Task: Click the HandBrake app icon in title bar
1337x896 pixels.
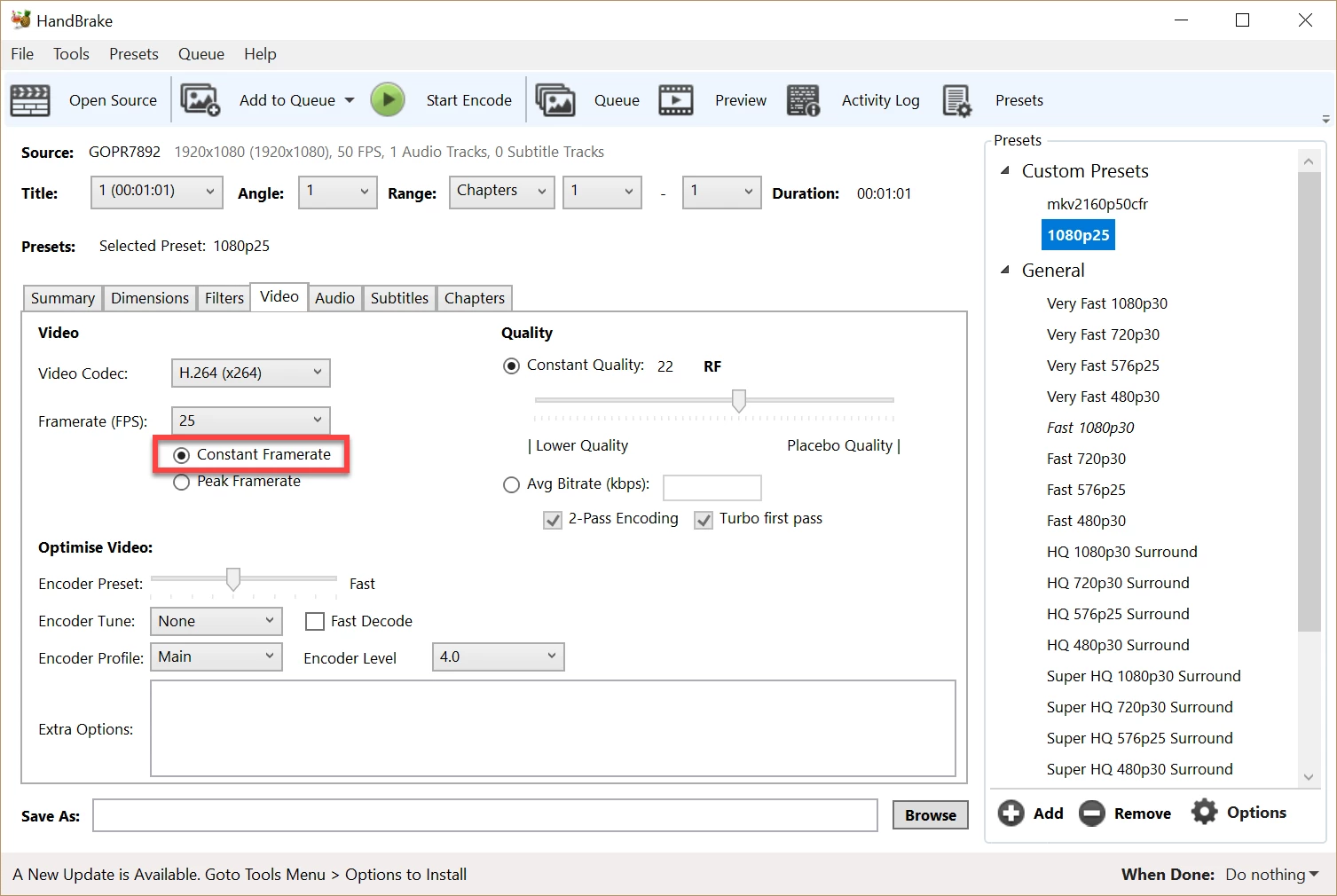Action: coord(20,20)
